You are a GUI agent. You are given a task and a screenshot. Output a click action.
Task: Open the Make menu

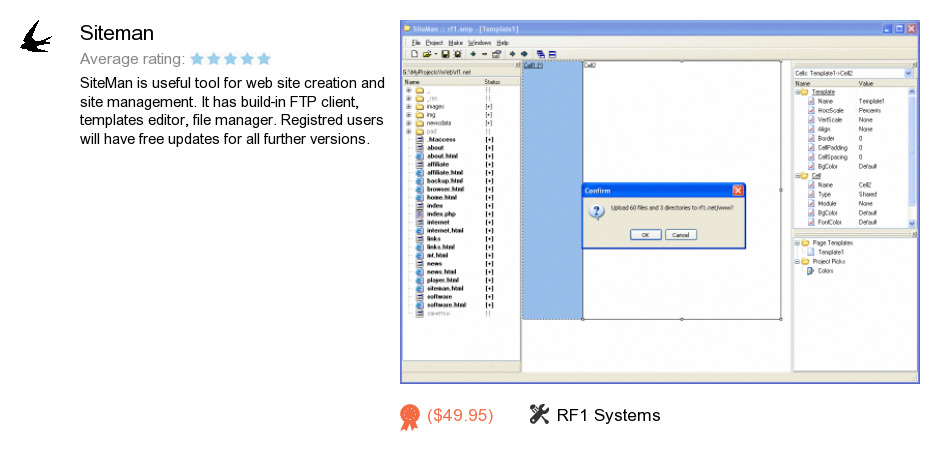coord(456,43)
